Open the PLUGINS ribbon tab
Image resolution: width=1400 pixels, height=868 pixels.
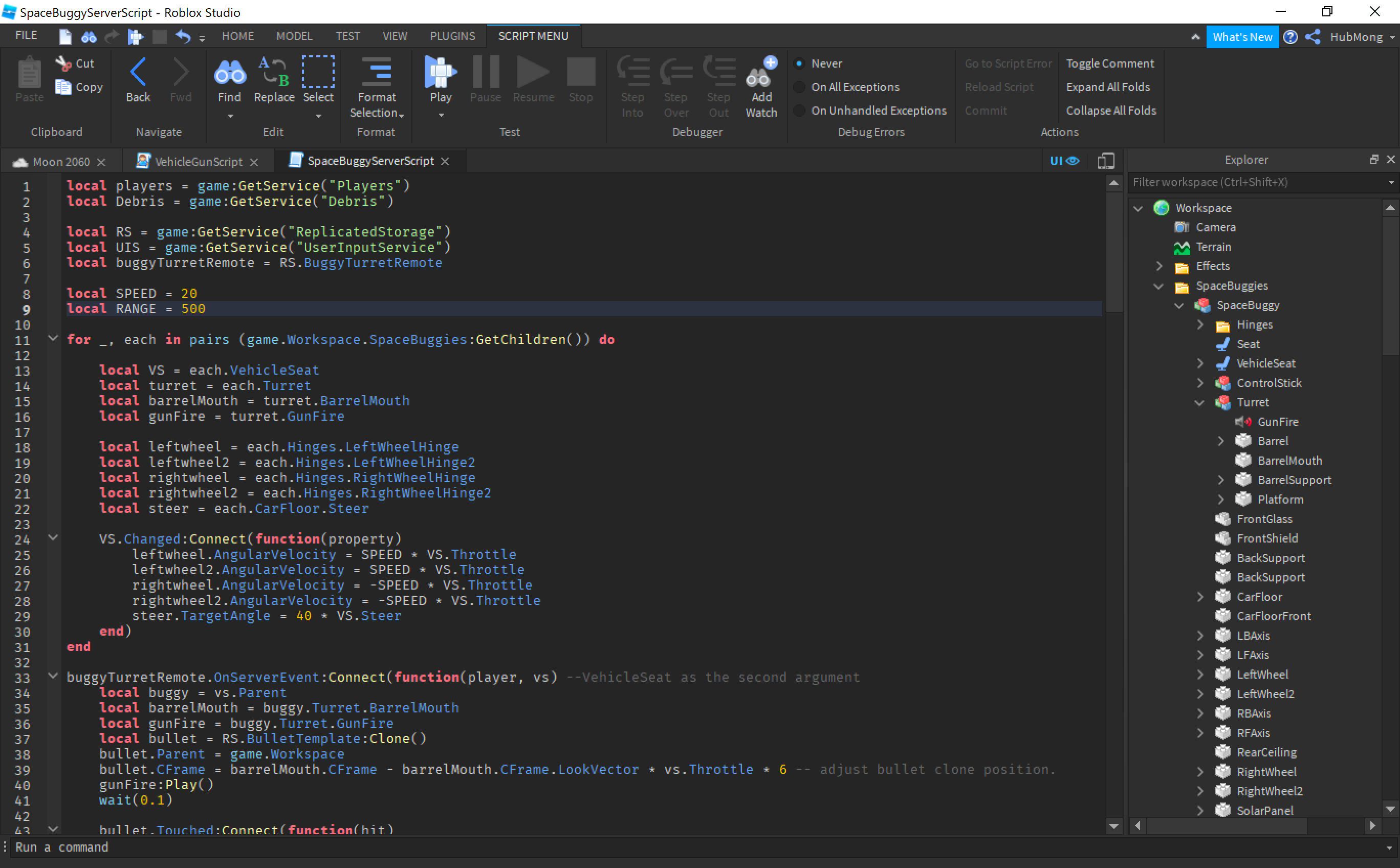tap(452, 36)
